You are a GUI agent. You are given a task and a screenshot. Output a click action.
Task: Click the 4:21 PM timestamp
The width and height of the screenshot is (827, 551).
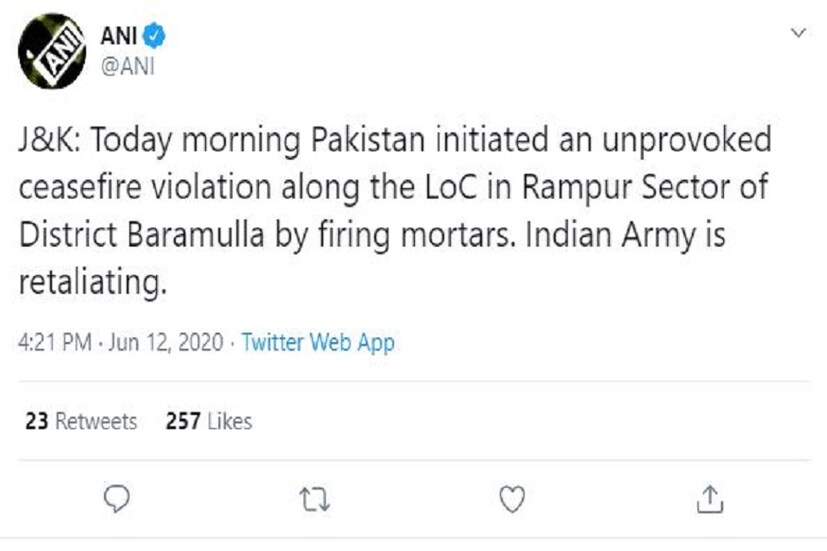point(53,343)
